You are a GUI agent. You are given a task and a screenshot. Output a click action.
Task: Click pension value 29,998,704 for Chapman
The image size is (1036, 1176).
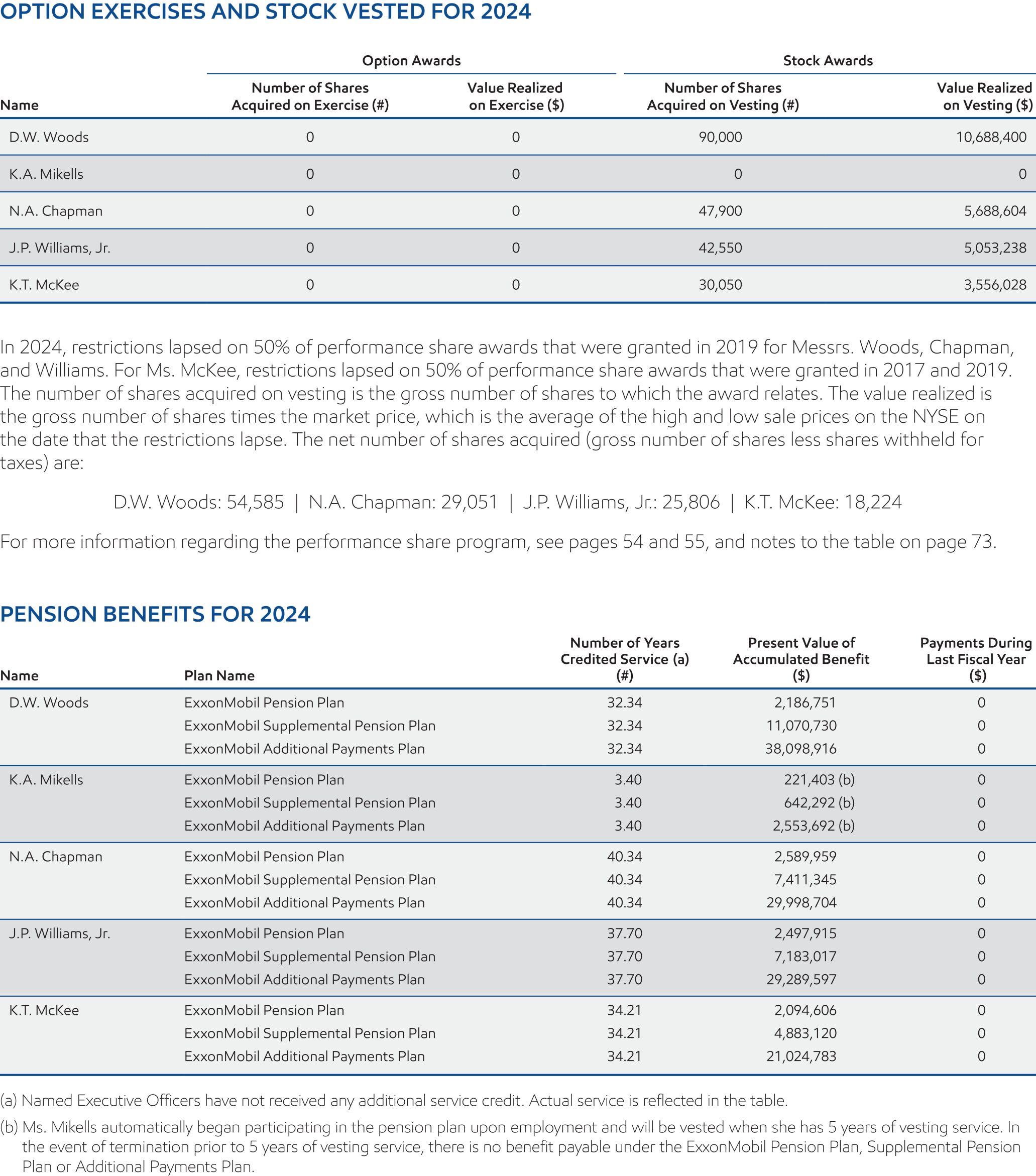click(x=801, y=903)
